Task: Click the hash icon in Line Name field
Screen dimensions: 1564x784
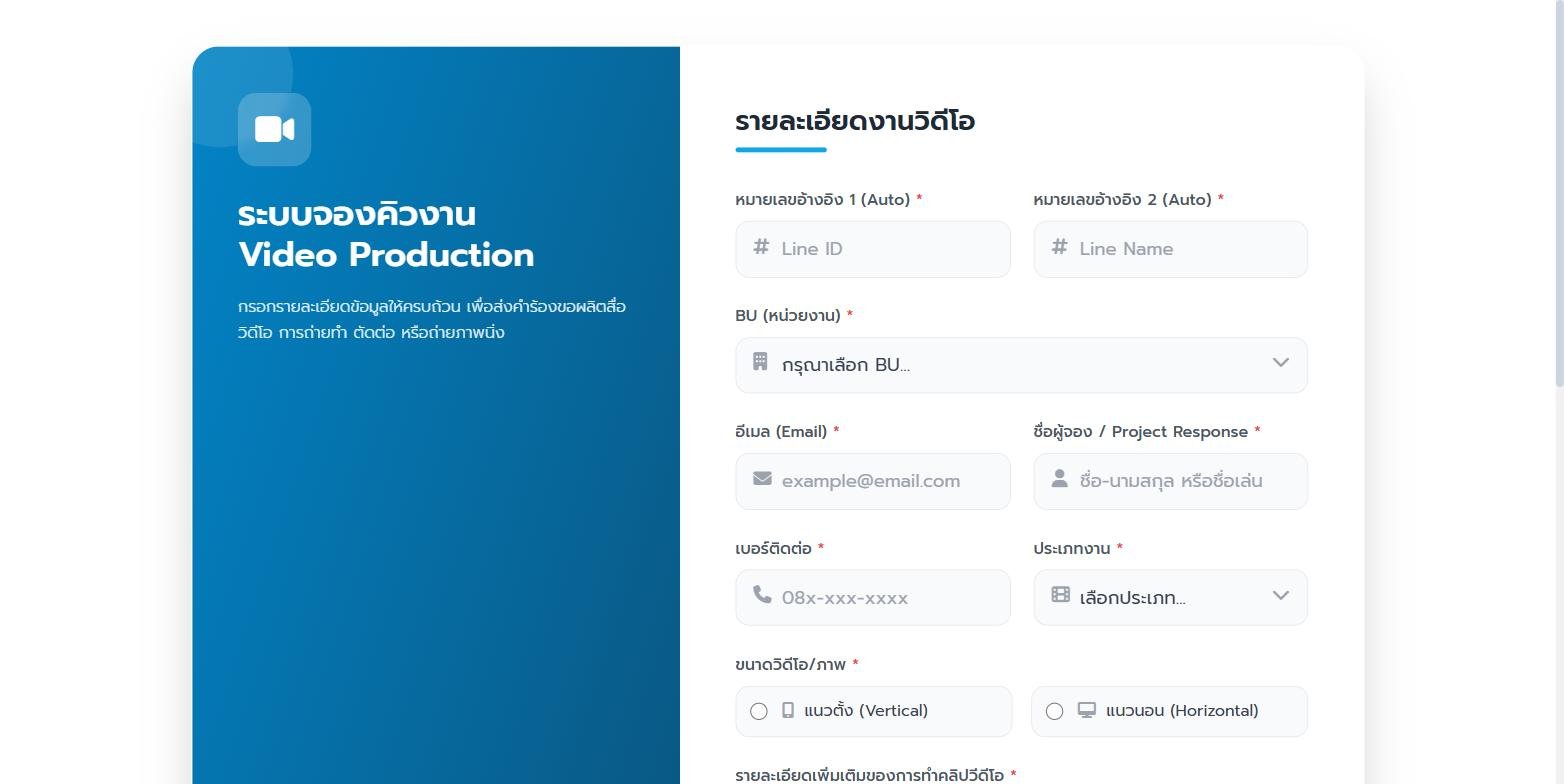Action: tap(1059, 246)
